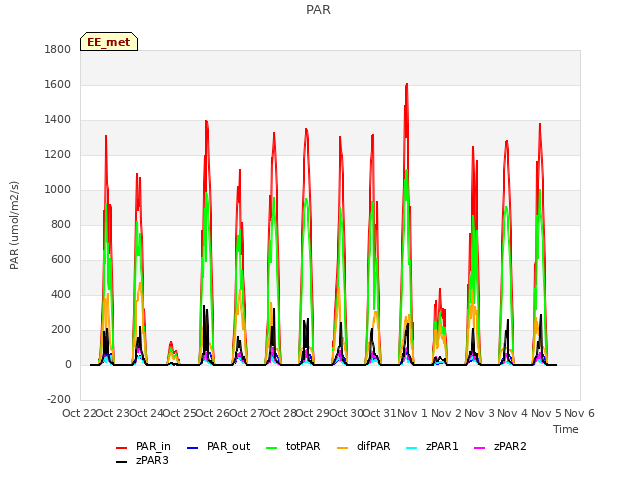Screen dimensions: 640x480
Task: Click the Nov 6 x-axis date label
Action: [579, 413]
